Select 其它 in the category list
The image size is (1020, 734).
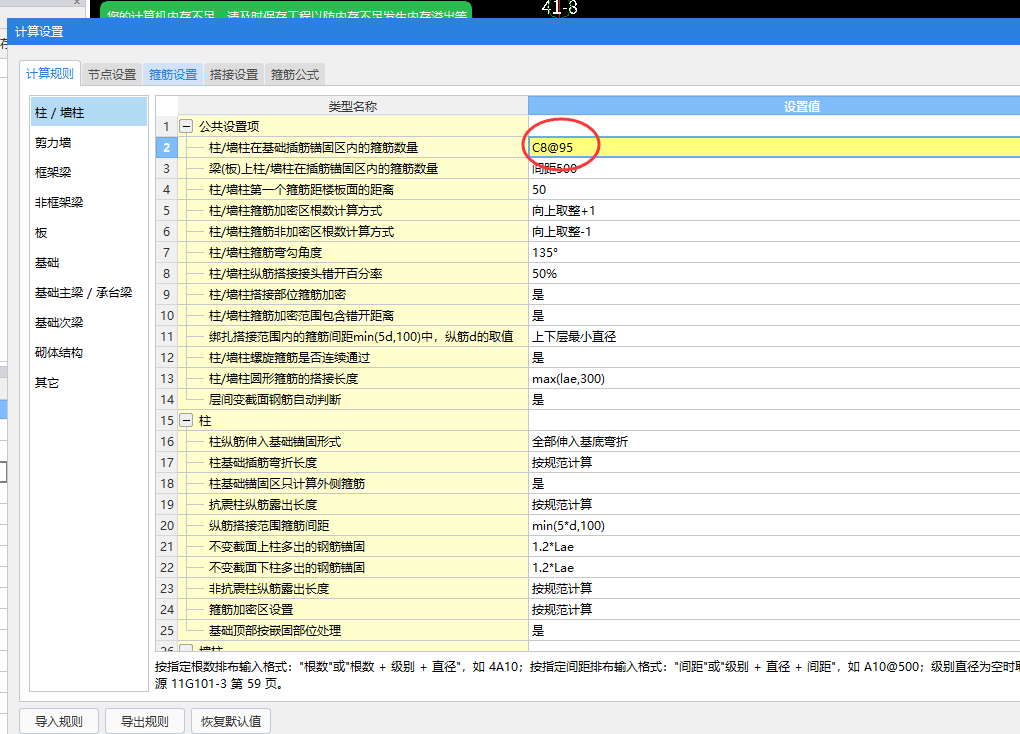[x=89, y=383]
